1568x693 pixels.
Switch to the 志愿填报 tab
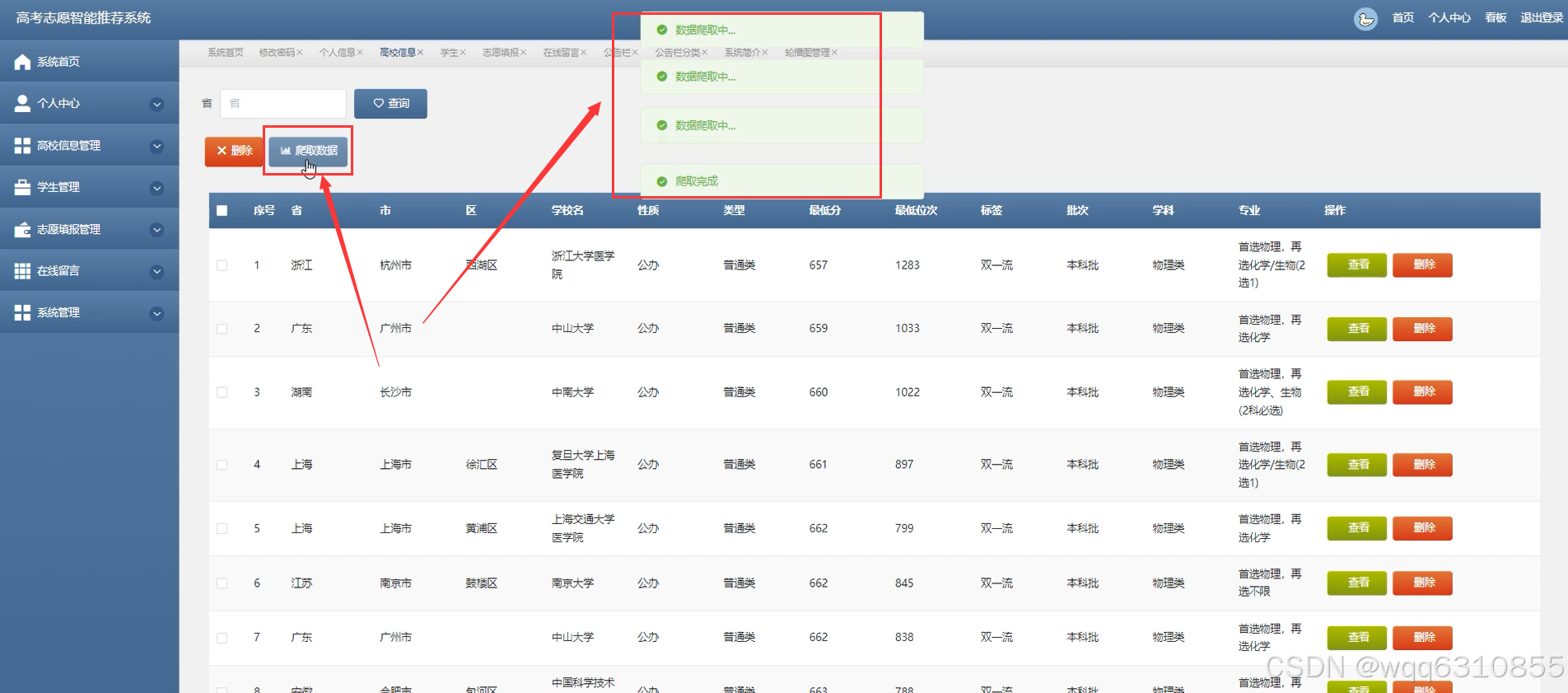501,53
